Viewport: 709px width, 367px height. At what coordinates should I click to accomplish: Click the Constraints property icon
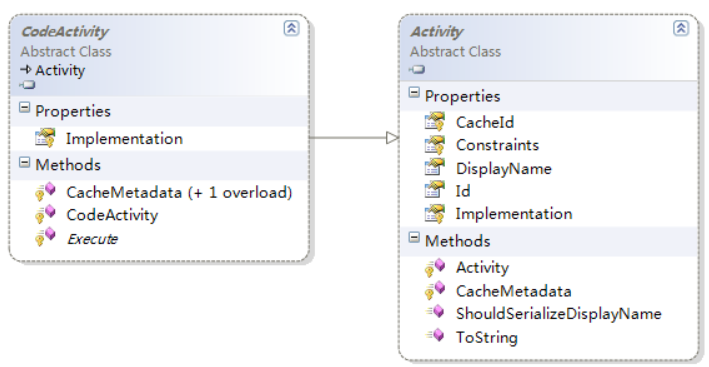tap(435, 145)
